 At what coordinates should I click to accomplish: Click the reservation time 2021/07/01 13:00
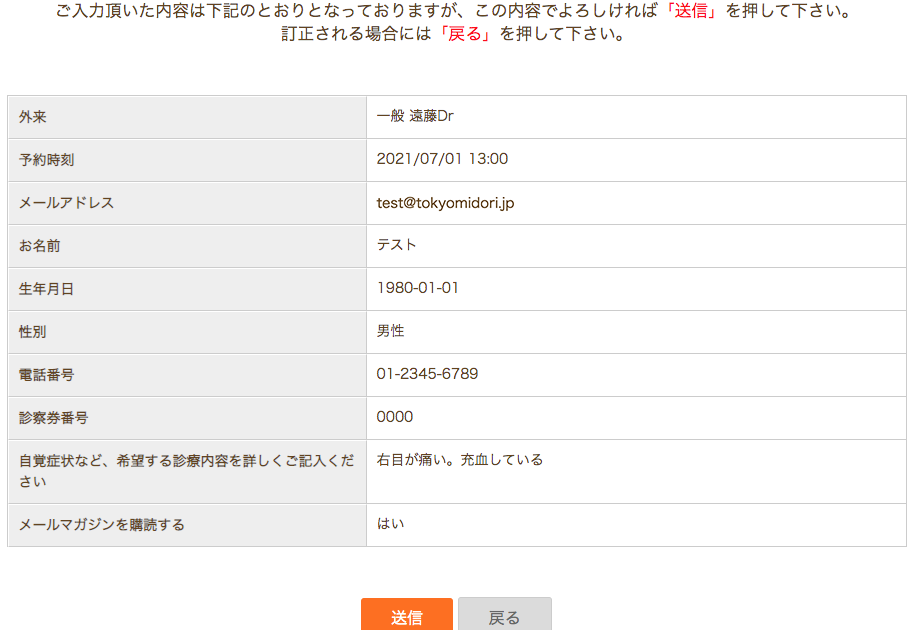tap(442, 159)
